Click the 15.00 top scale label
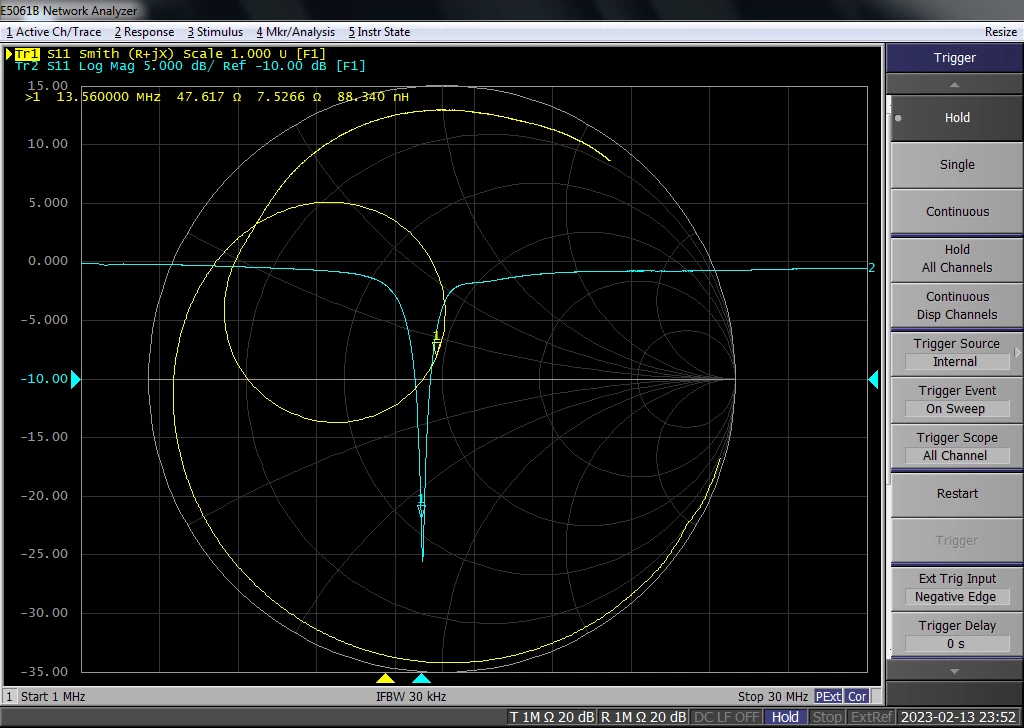The width and height of the screenshot is (1024, 728). 48,86
